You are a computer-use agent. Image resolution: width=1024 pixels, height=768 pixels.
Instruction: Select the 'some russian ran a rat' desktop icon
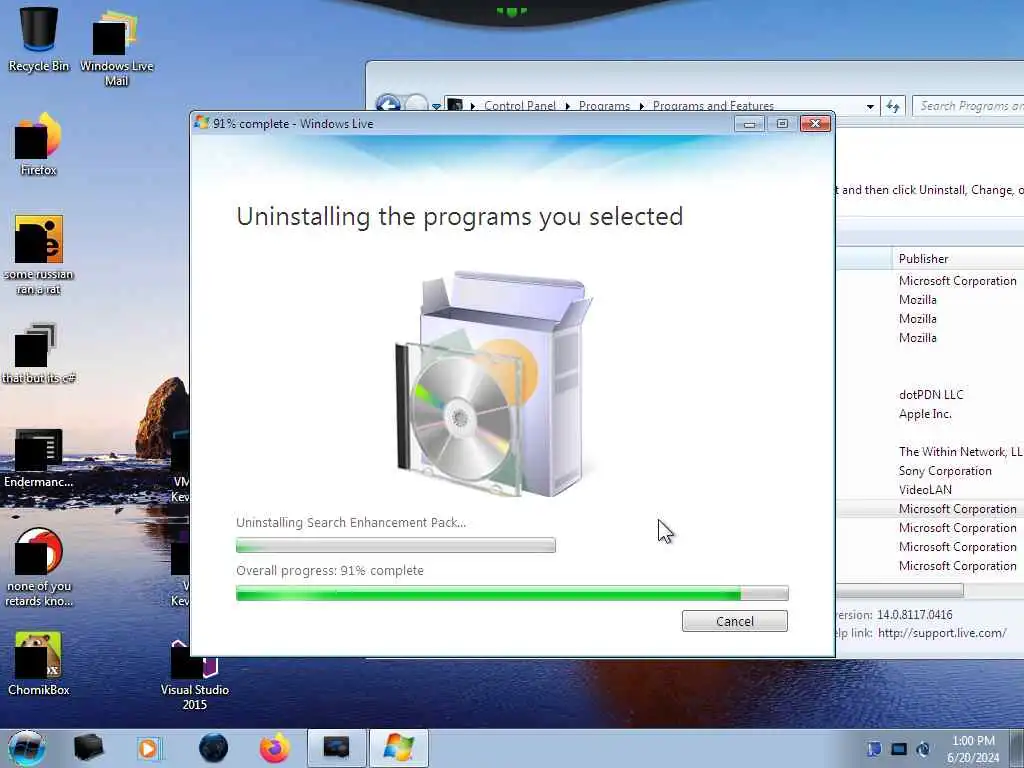point(39,255)
